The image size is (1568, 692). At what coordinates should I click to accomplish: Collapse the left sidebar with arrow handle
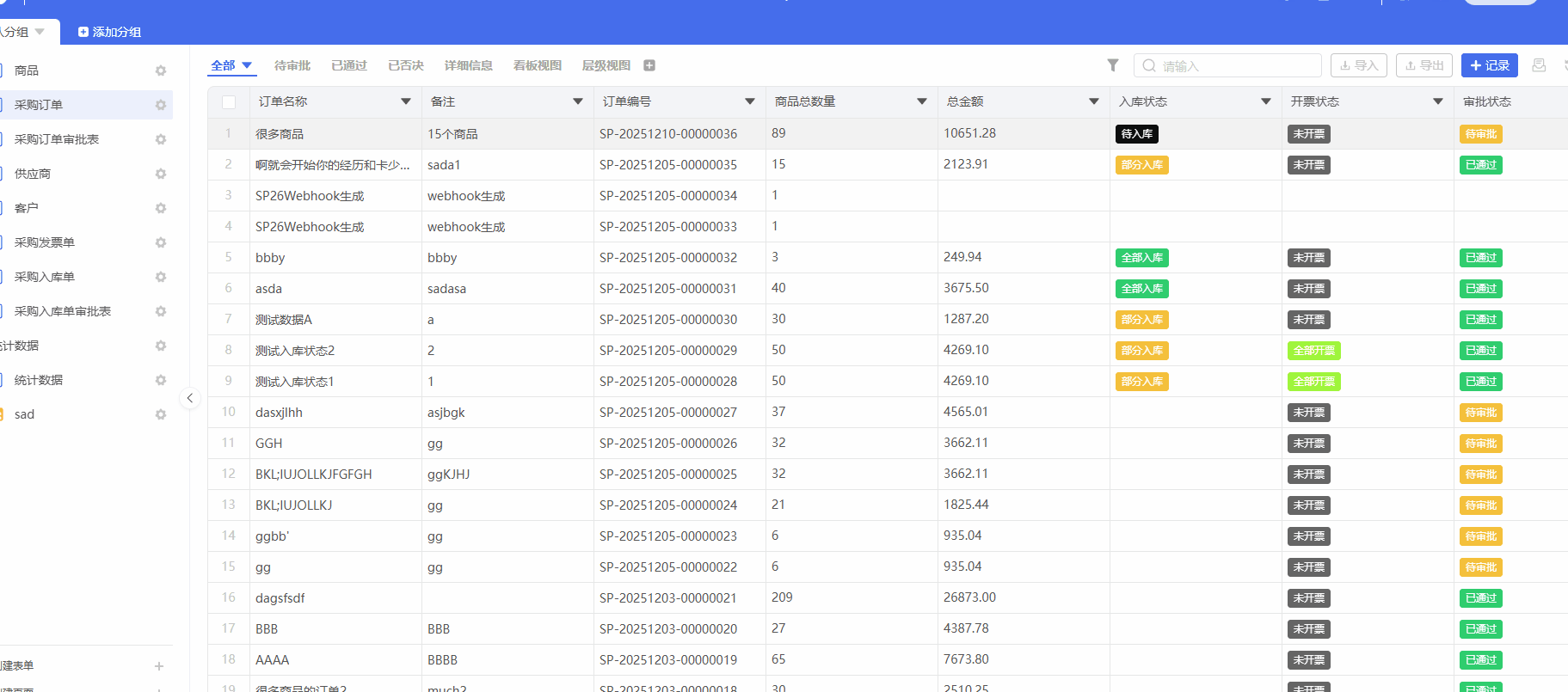(x=190, y=398)
